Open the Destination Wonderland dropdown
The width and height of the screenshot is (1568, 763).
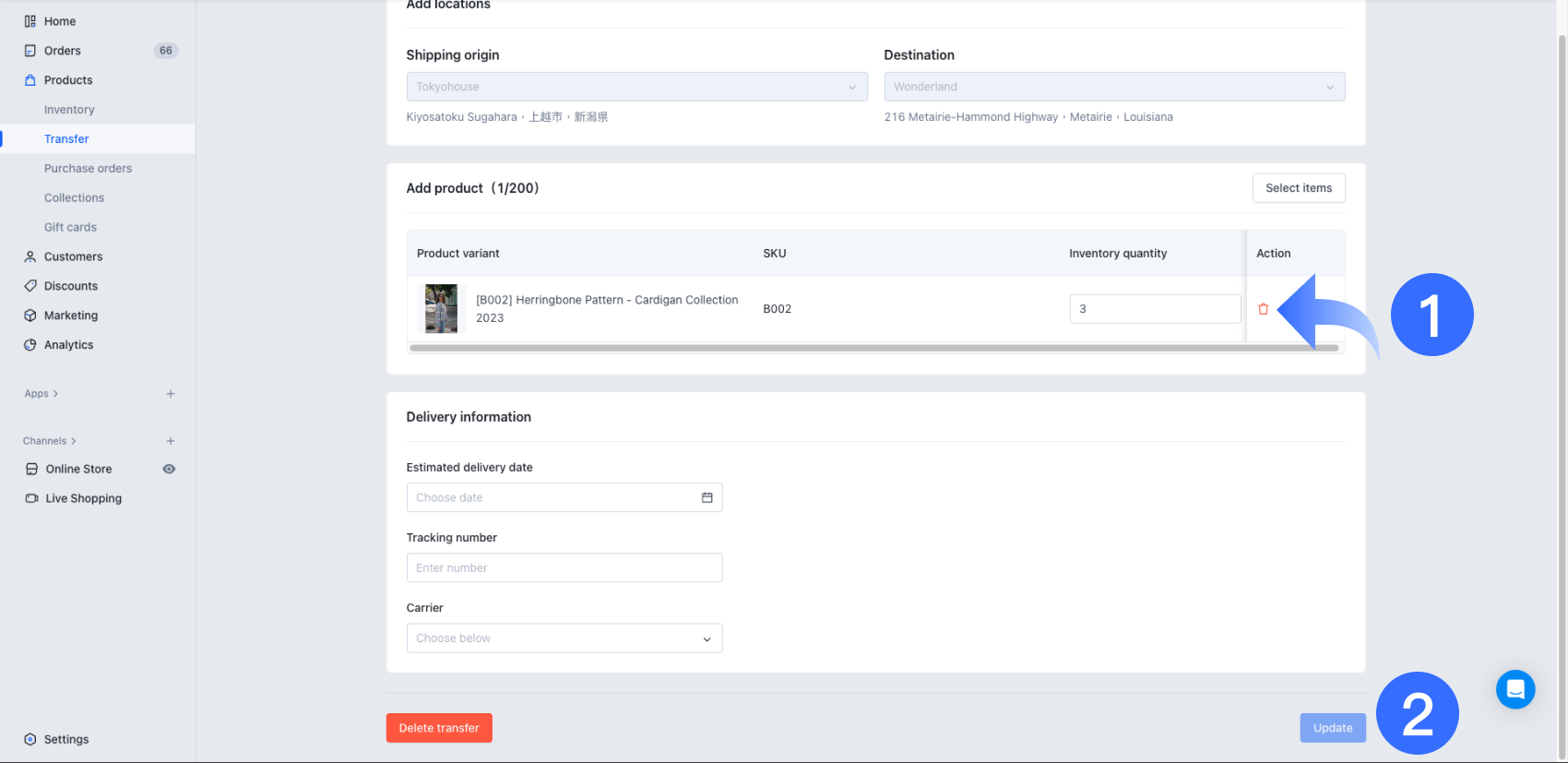click(1113, 87)
